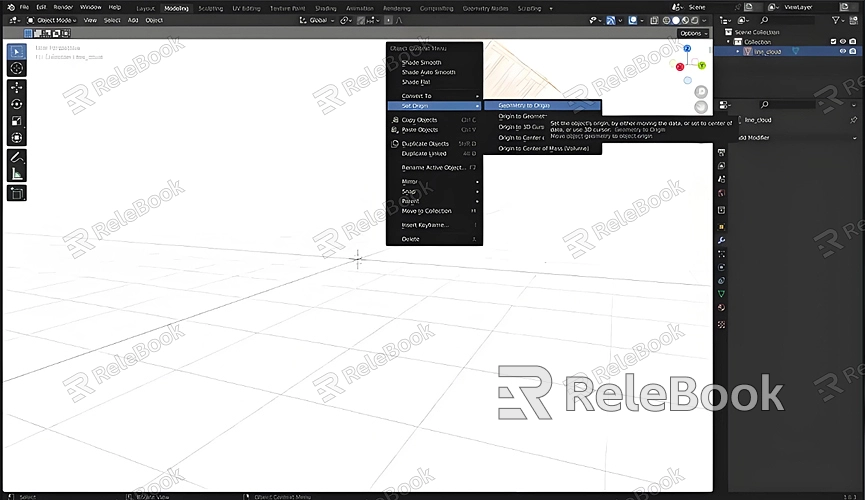865x500 pixels.
Task: Toggle visibility eye for line_cloud in outliner
Action: point(843,51)
